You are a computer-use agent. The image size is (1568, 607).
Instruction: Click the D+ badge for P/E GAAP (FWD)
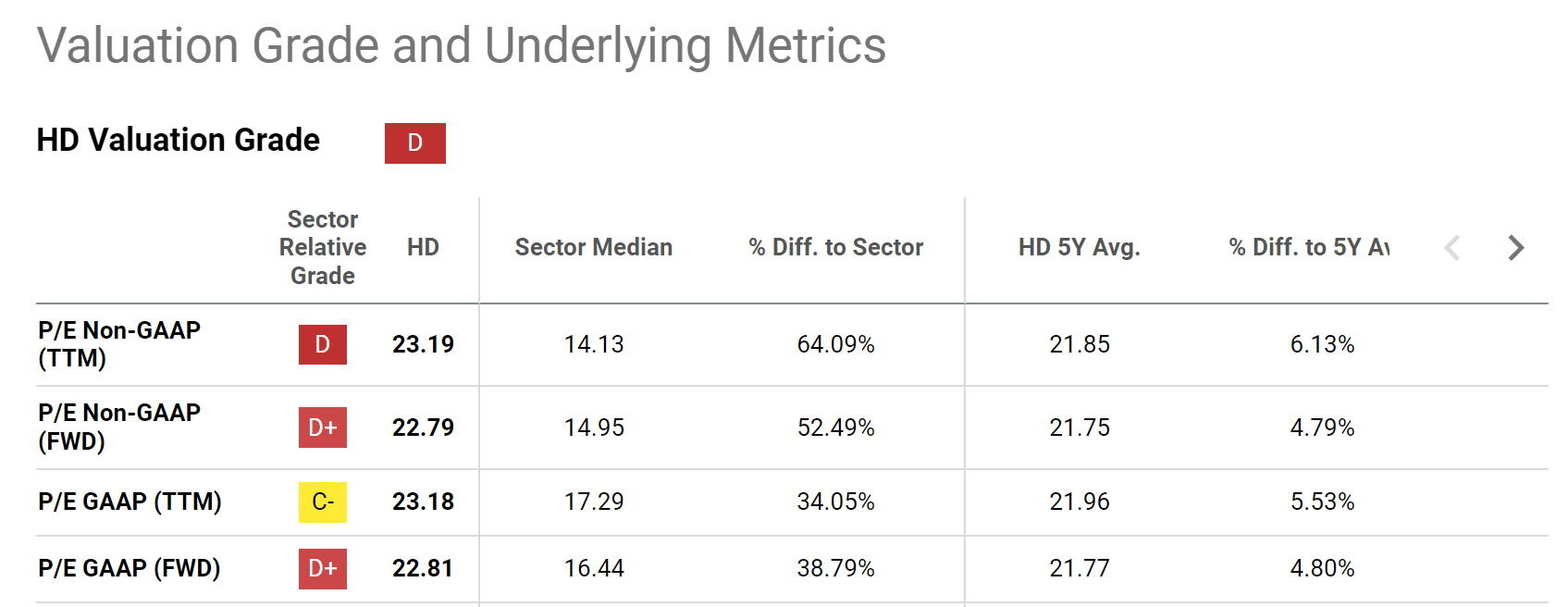pyautogui.click(x=322, y=568)
